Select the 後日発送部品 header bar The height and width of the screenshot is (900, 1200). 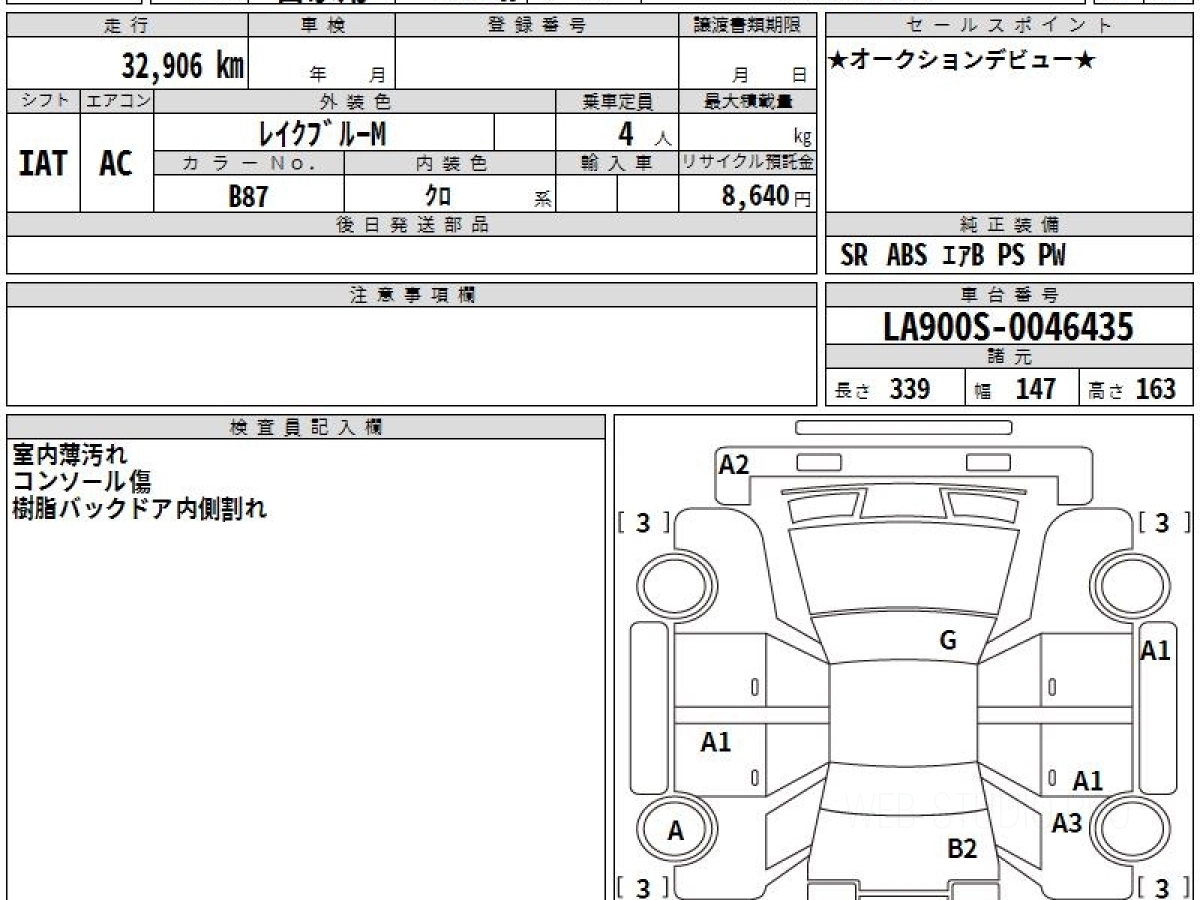click(x=411, y=225)
